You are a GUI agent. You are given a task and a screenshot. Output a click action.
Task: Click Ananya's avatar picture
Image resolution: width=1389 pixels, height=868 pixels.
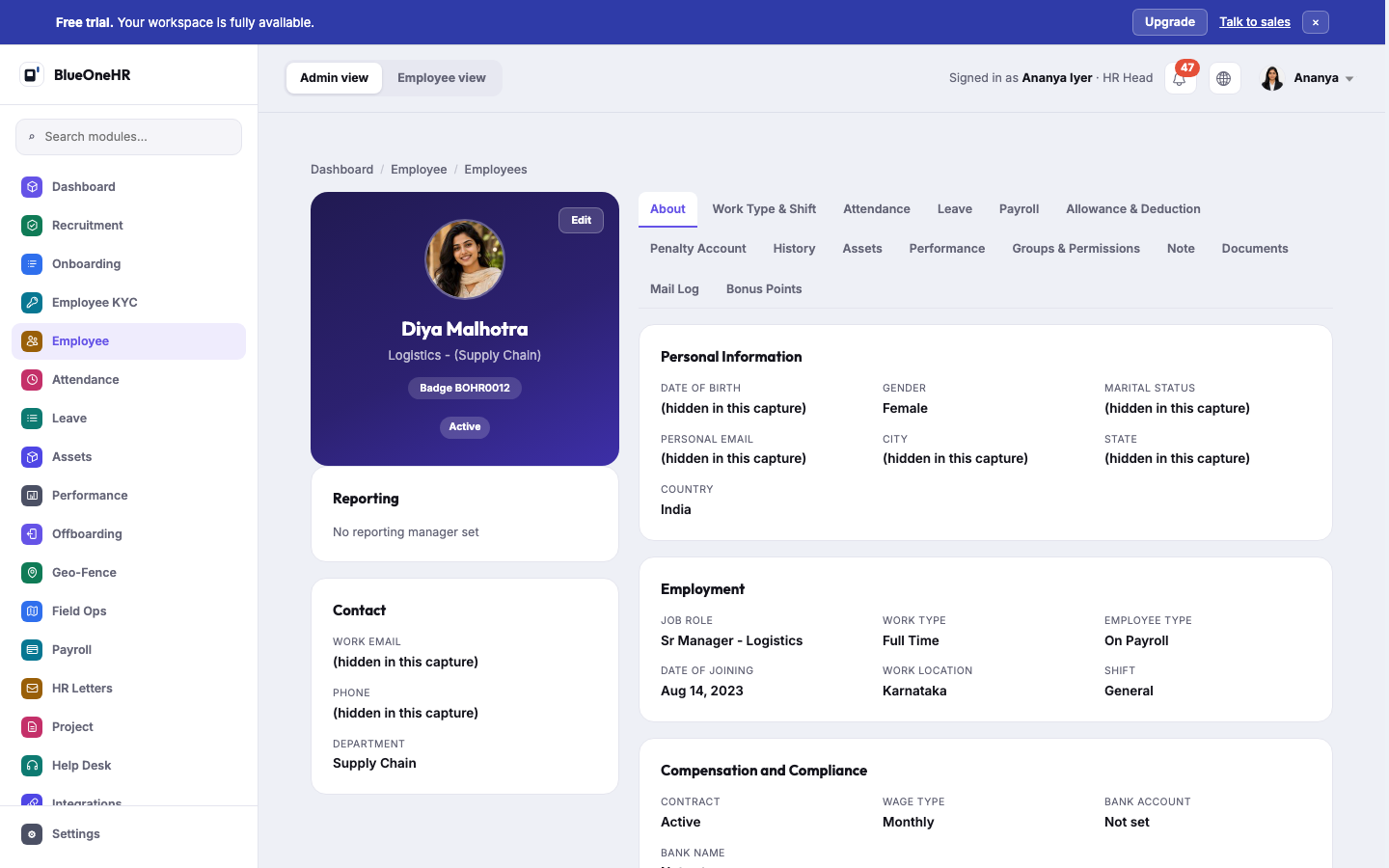point(1272,78)
